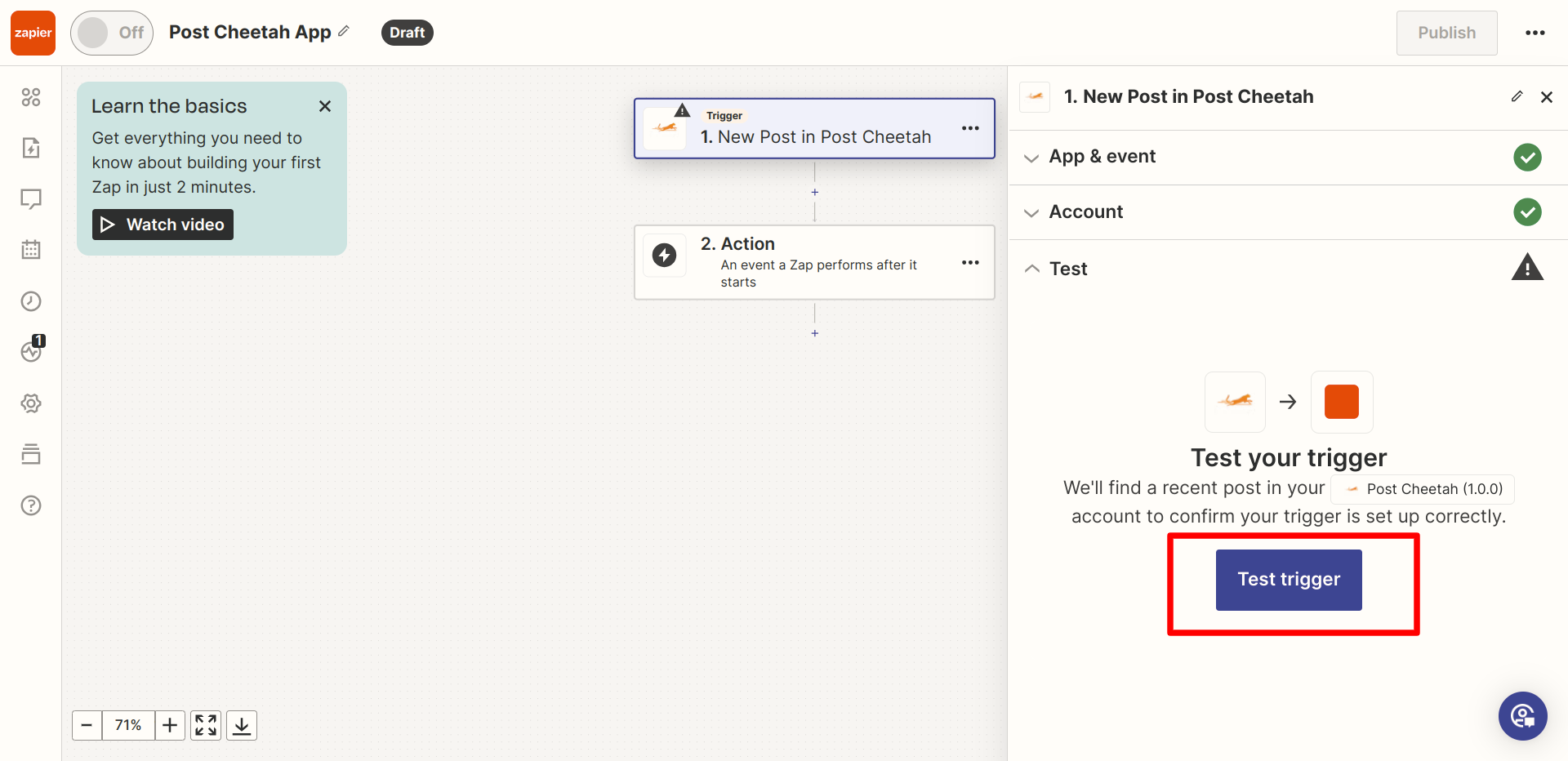Open the calendar schedule sidebar icon
Image resolution: width=1568 pixels, height=761 pixels.
point(31,250)
